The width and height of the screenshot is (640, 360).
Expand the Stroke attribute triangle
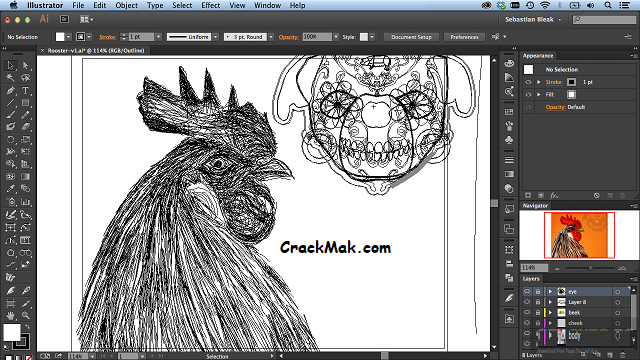tap(539, 82)
